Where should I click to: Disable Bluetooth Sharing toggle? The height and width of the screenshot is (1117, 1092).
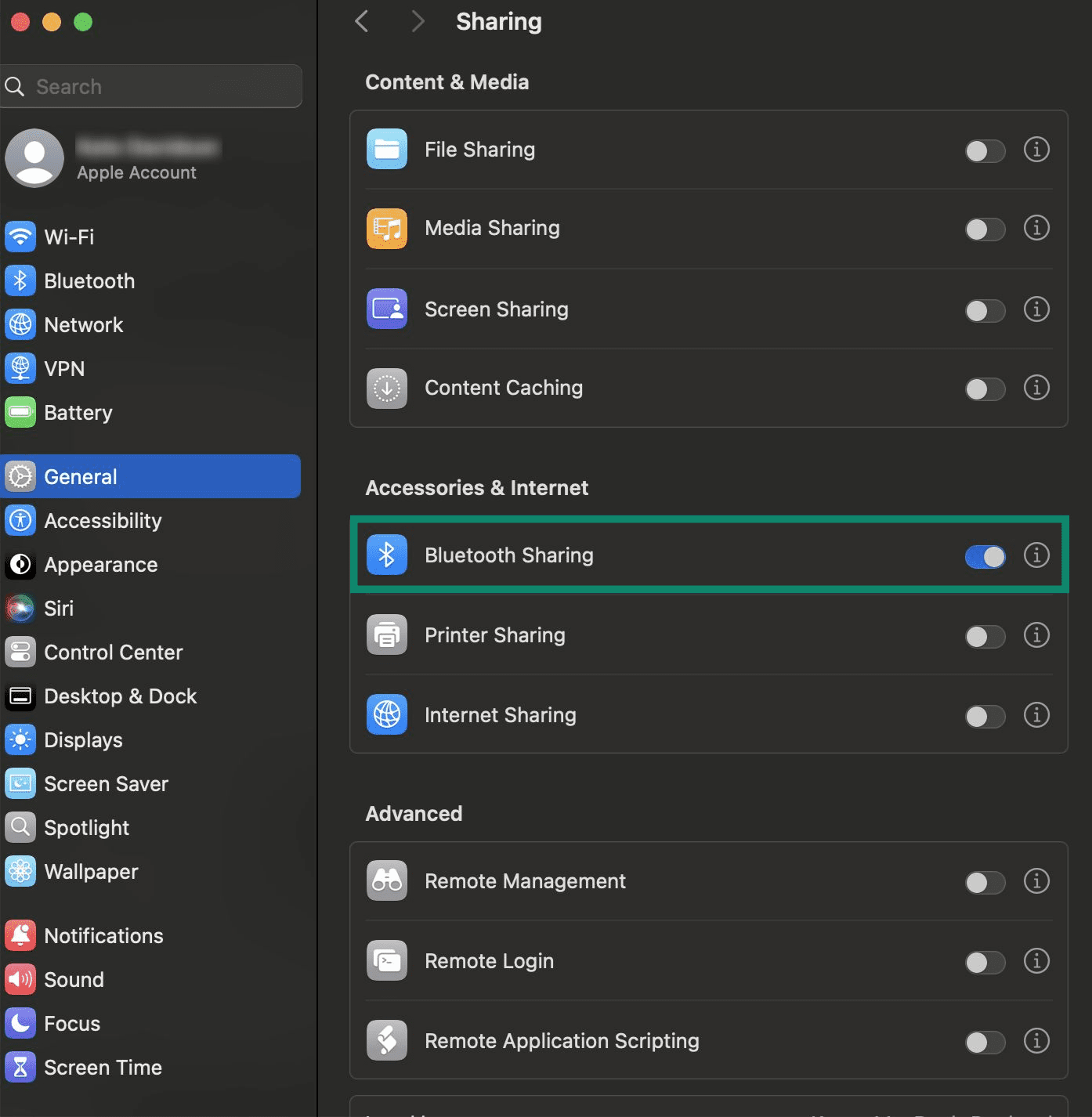coord(985,556)
